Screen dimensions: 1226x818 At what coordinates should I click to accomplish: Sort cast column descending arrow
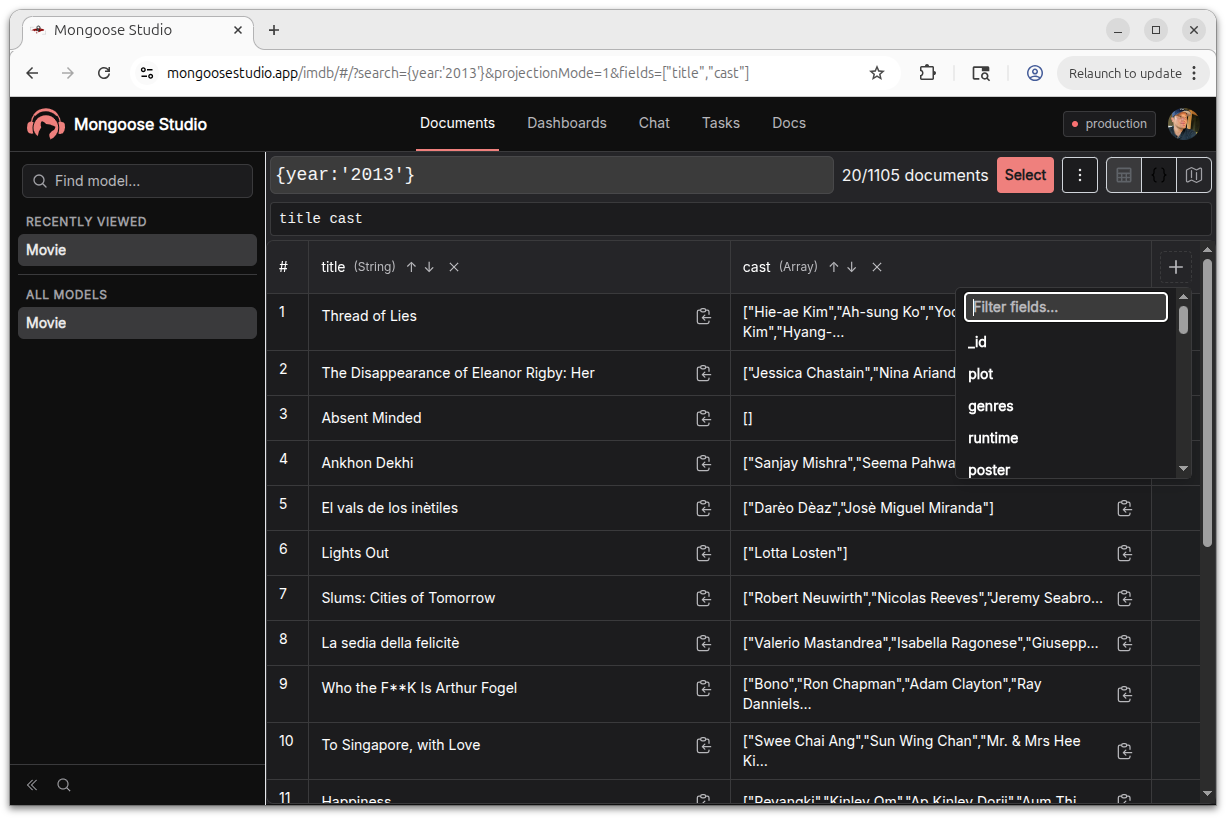[852, 267]
